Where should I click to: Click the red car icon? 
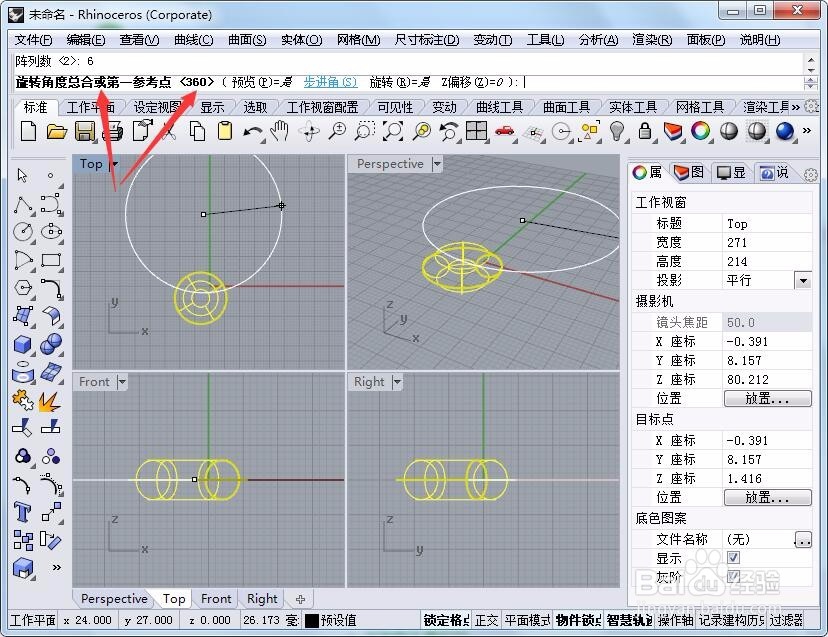505,131
